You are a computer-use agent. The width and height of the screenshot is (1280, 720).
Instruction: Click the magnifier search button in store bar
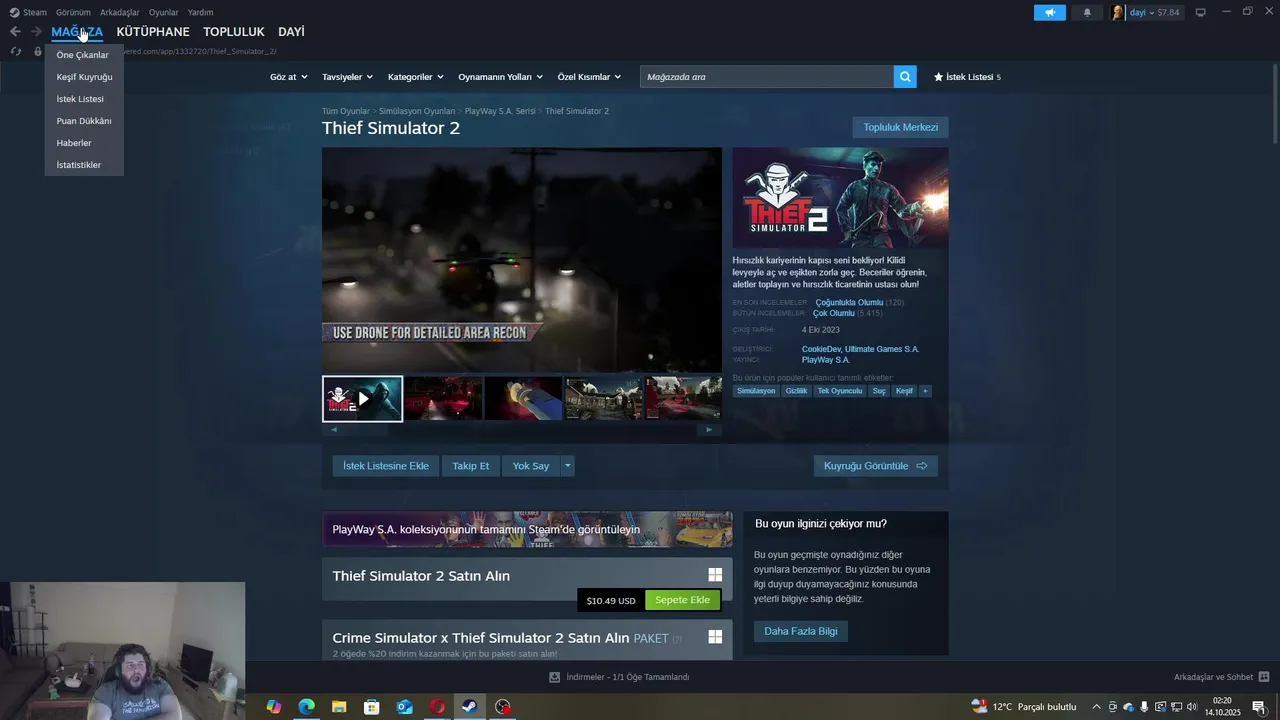(x=905, y=77)
